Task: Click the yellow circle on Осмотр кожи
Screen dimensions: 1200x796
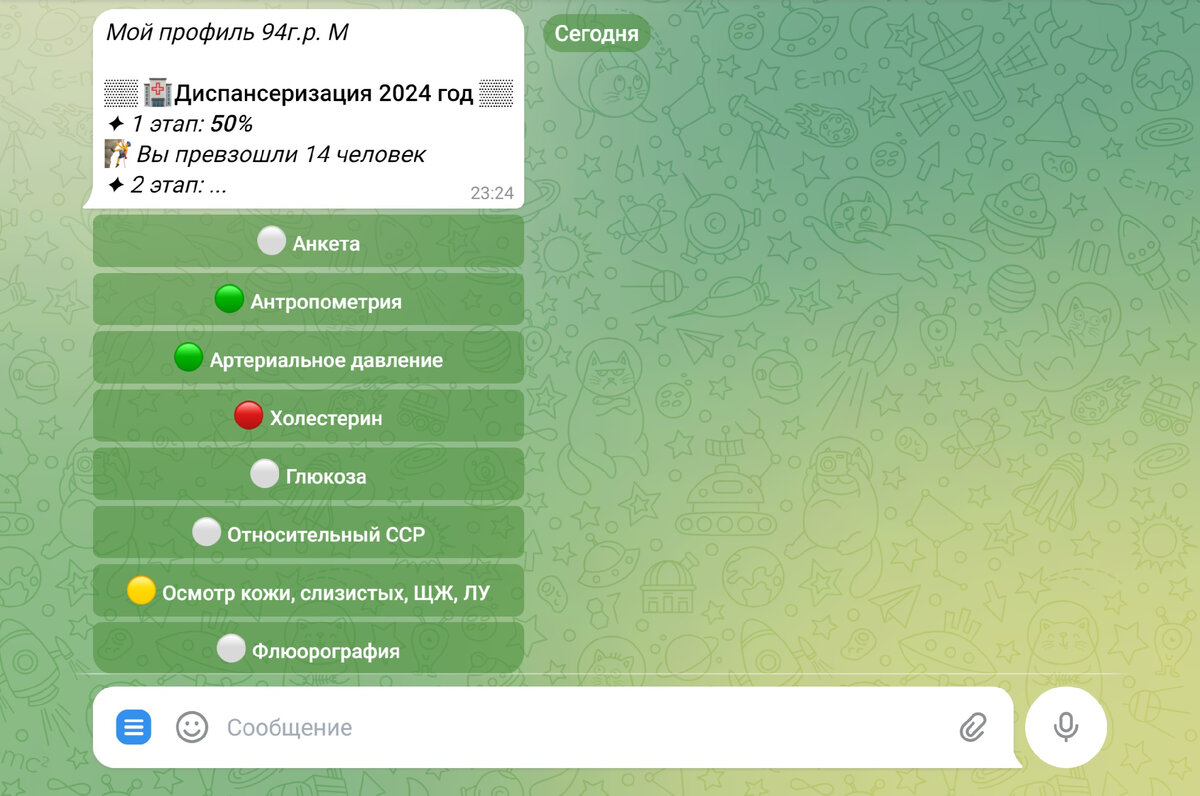Action: tap(141, 590)
